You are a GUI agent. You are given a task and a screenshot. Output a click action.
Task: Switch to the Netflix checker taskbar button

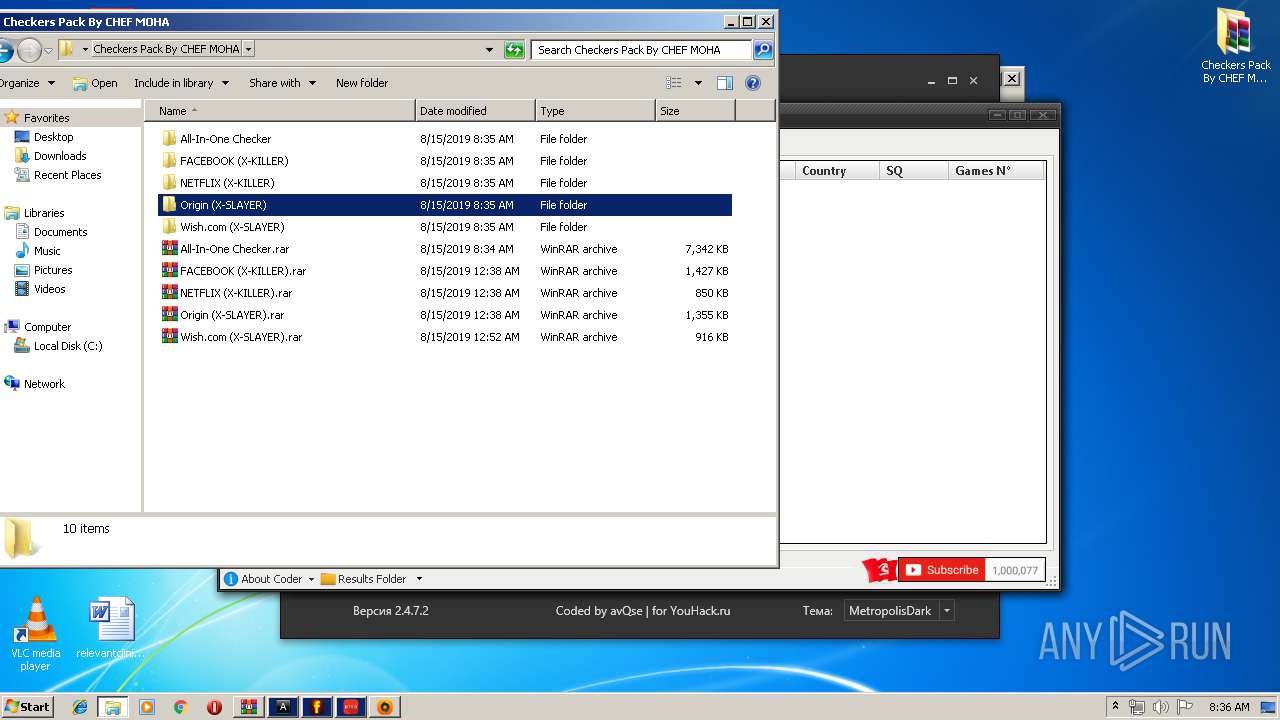351,707
